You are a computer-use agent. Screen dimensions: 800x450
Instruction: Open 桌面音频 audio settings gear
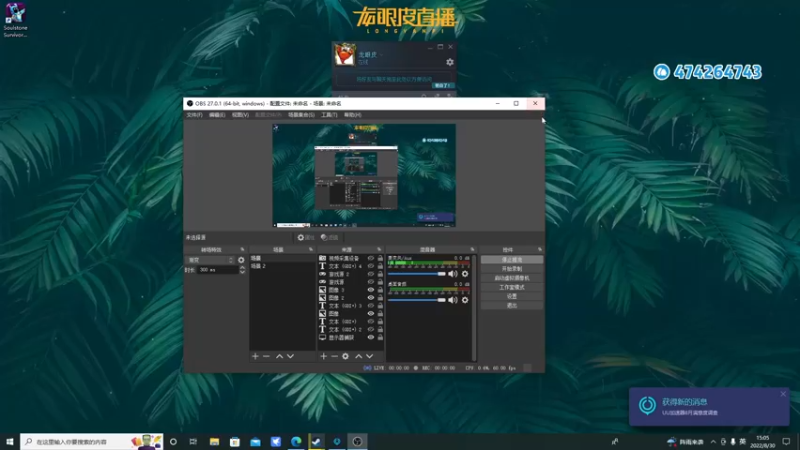[465, 300]
